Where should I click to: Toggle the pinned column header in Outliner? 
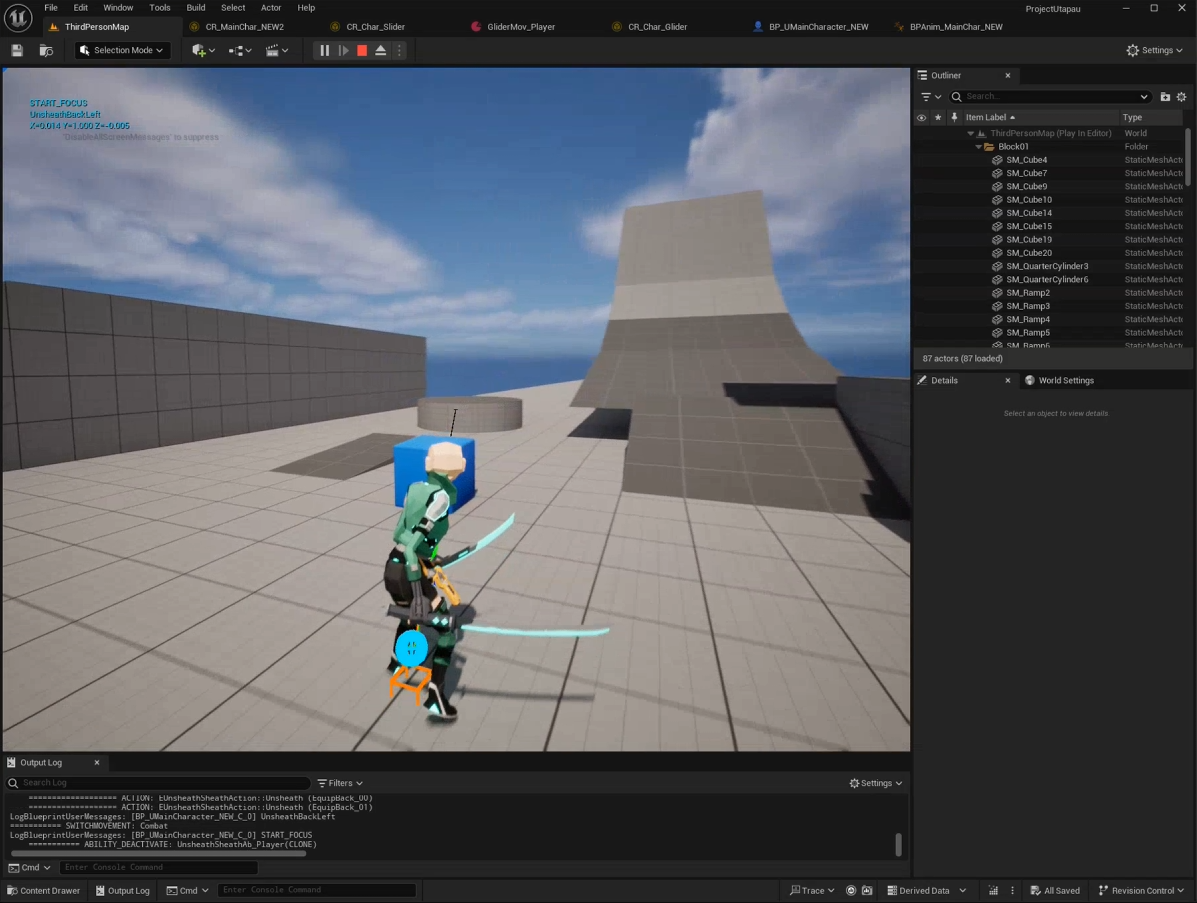pos(954,117)
